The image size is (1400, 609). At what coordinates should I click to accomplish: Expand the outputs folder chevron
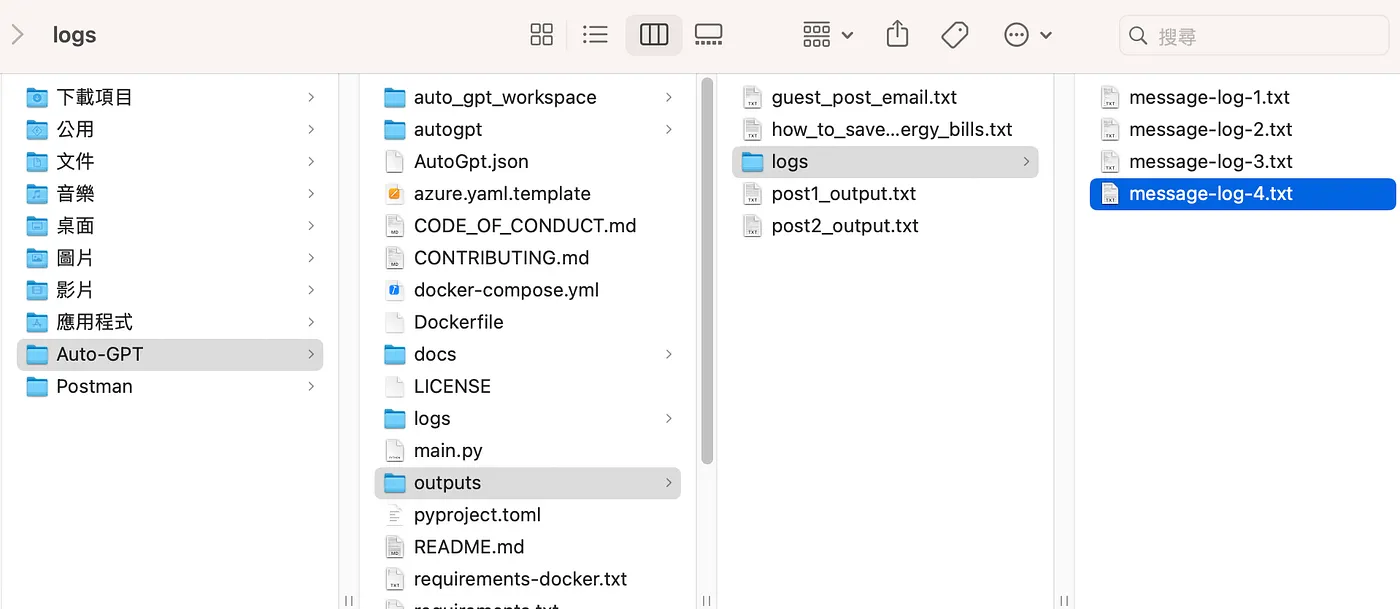coord(668,482)
